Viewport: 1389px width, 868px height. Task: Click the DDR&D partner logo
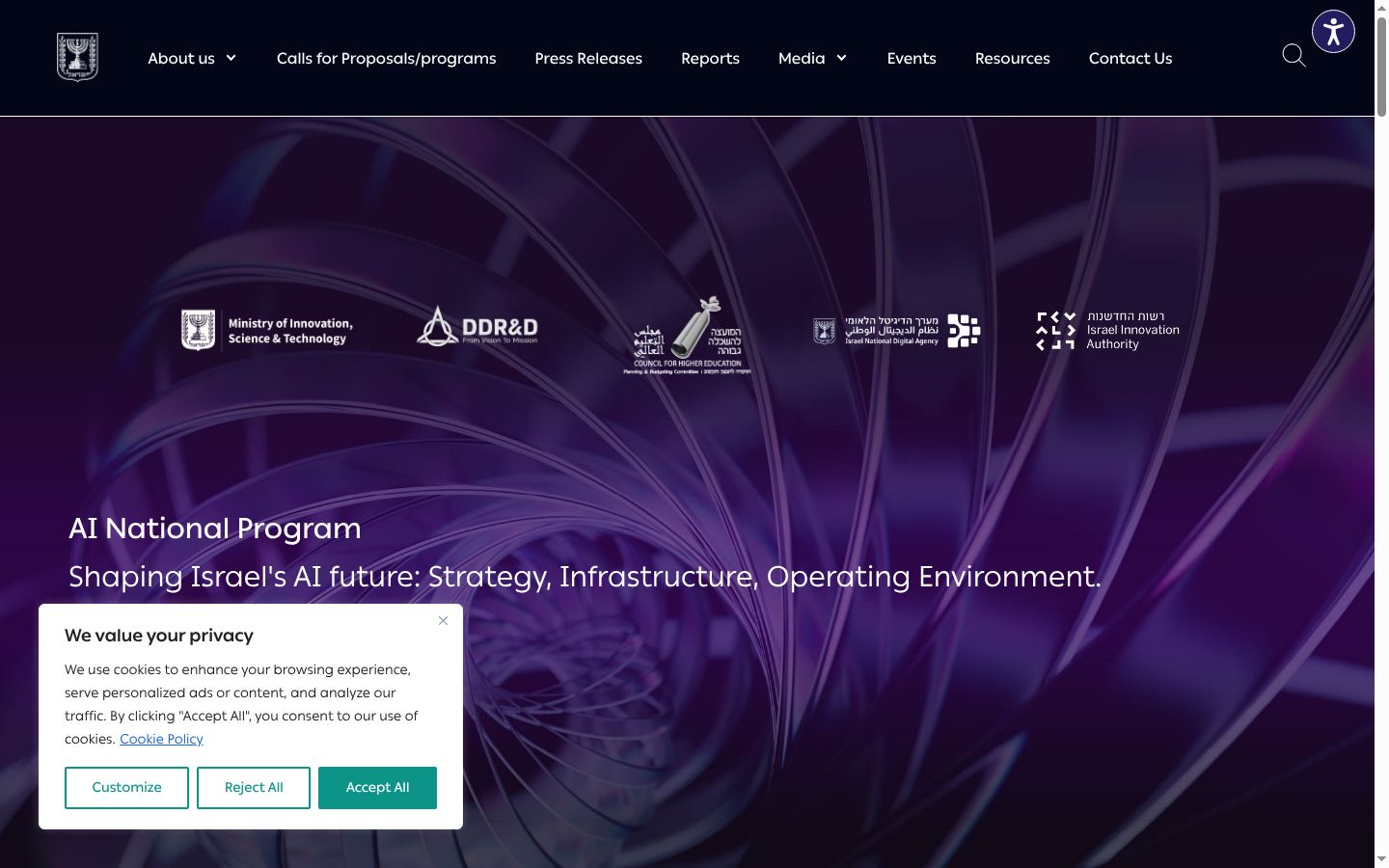click(477, 326)
